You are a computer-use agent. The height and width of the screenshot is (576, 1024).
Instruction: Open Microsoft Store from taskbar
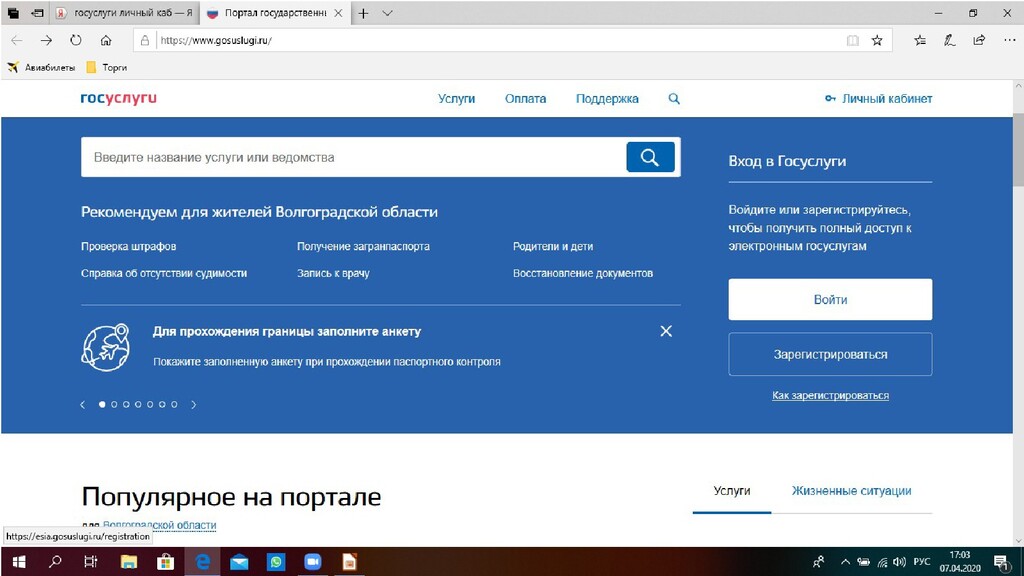165,562
